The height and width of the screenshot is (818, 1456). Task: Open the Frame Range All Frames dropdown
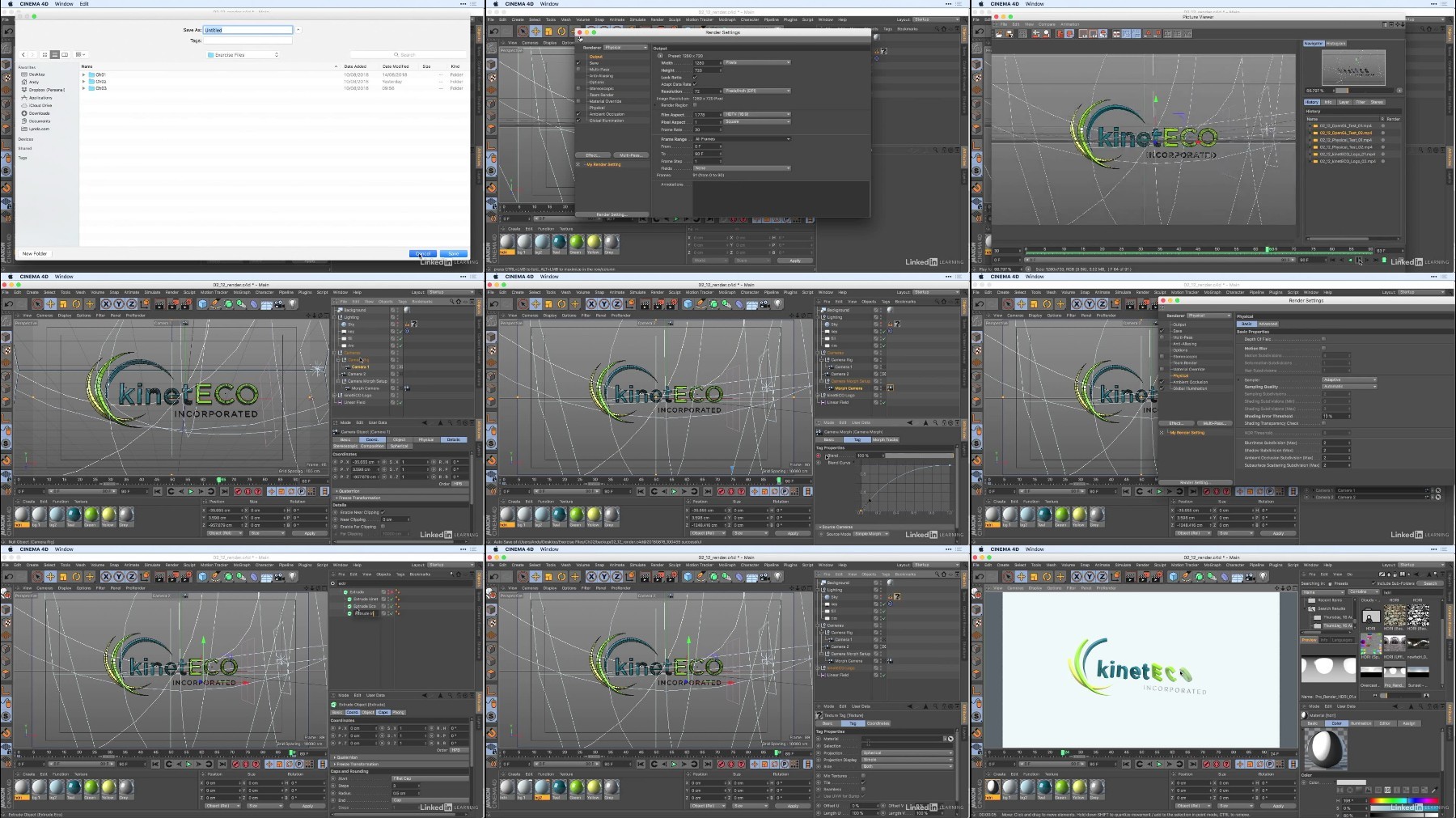tap(742, 139)
